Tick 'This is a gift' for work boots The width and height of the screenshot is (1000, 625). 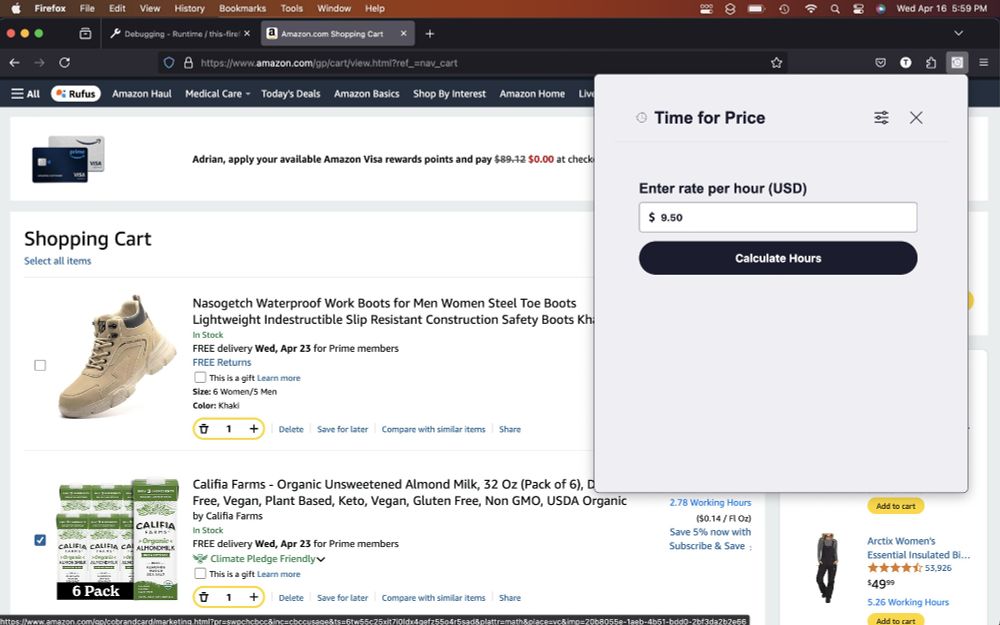(200, 378)
